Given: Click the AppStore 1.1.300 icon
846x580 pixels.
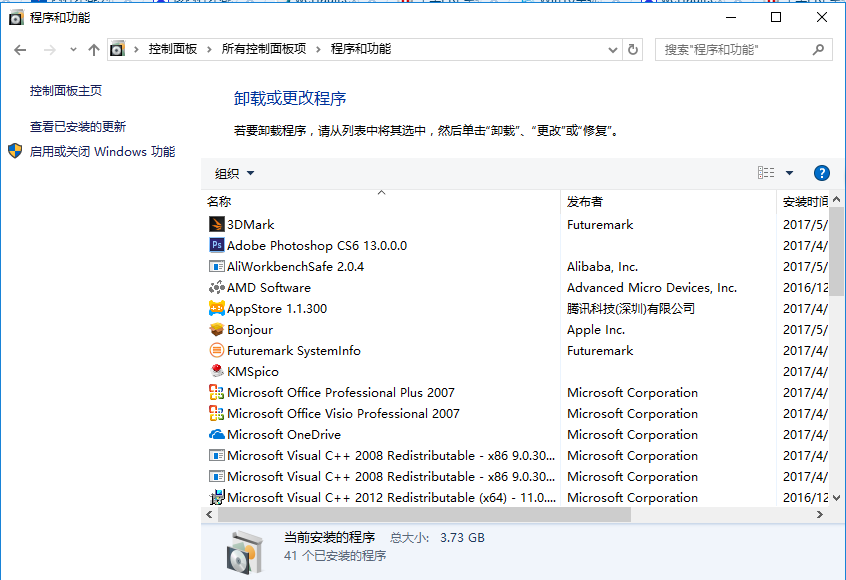Looking at the screenshot, I should pyautogui.click(x=216, y=308).
